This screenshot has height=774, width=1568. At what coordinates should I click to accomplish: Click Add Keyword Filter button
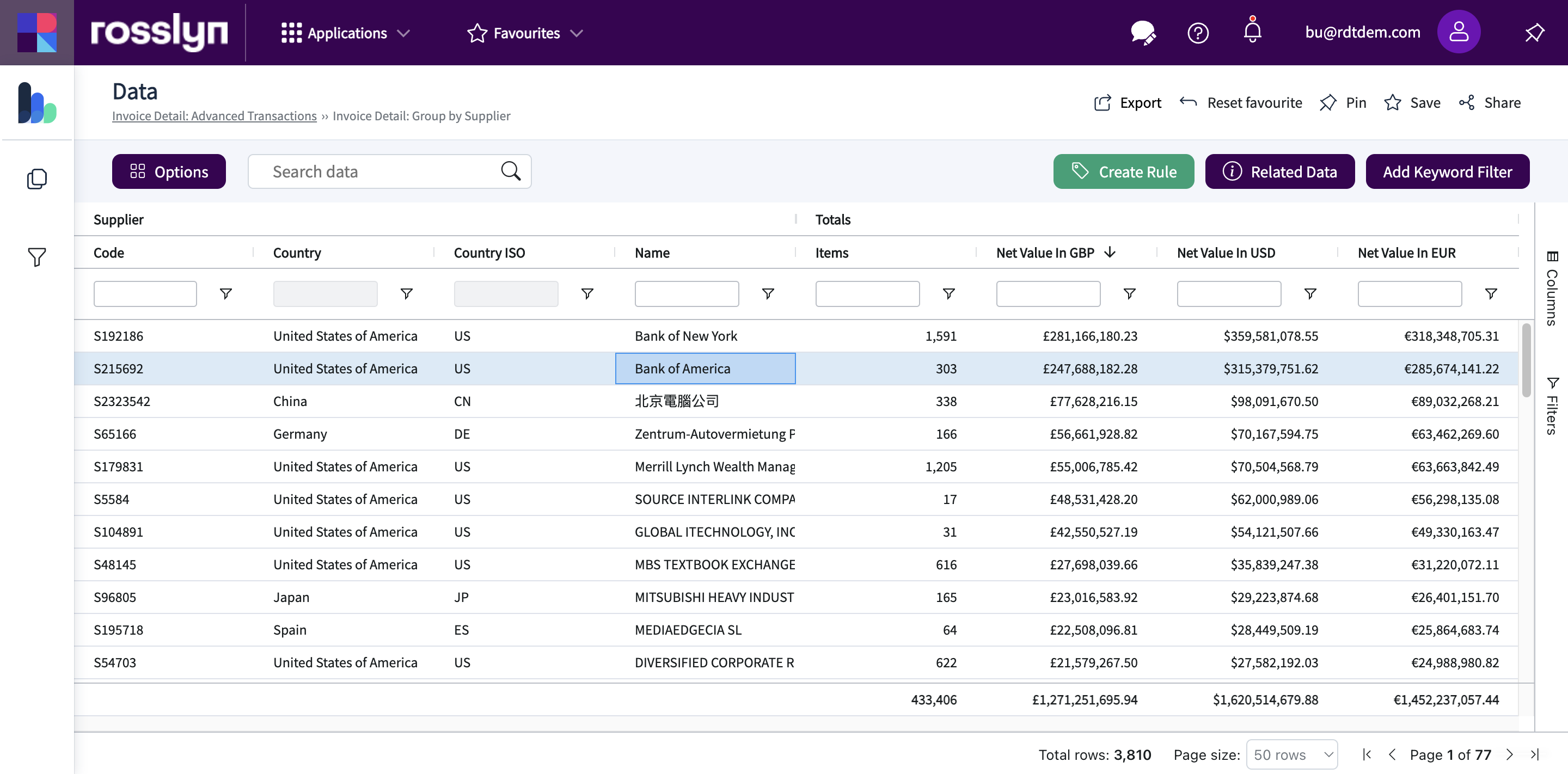coord(1448,171)
